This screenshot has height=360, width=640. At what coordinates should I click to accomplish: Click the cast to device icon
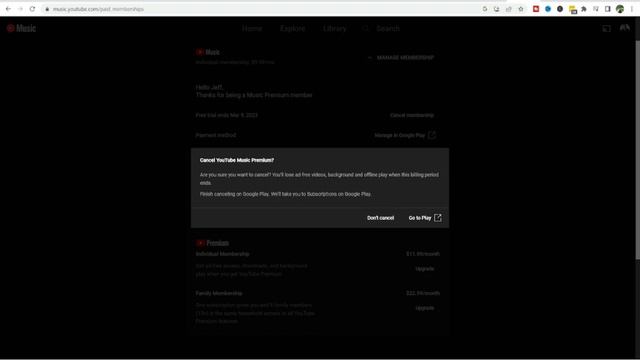click(x=607, y=29)
